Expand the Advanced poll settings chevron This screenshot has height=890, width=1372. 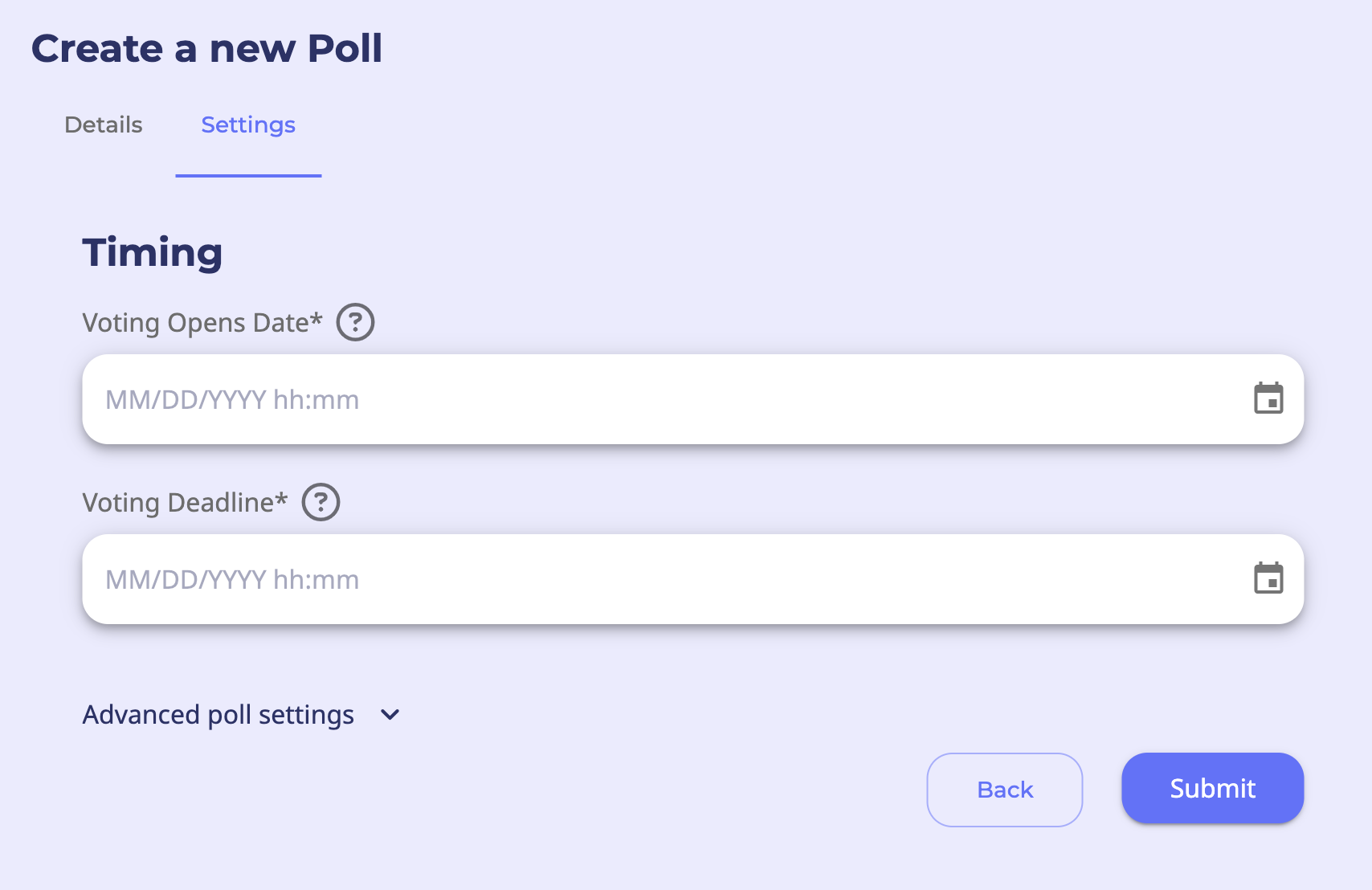point(390,715)
